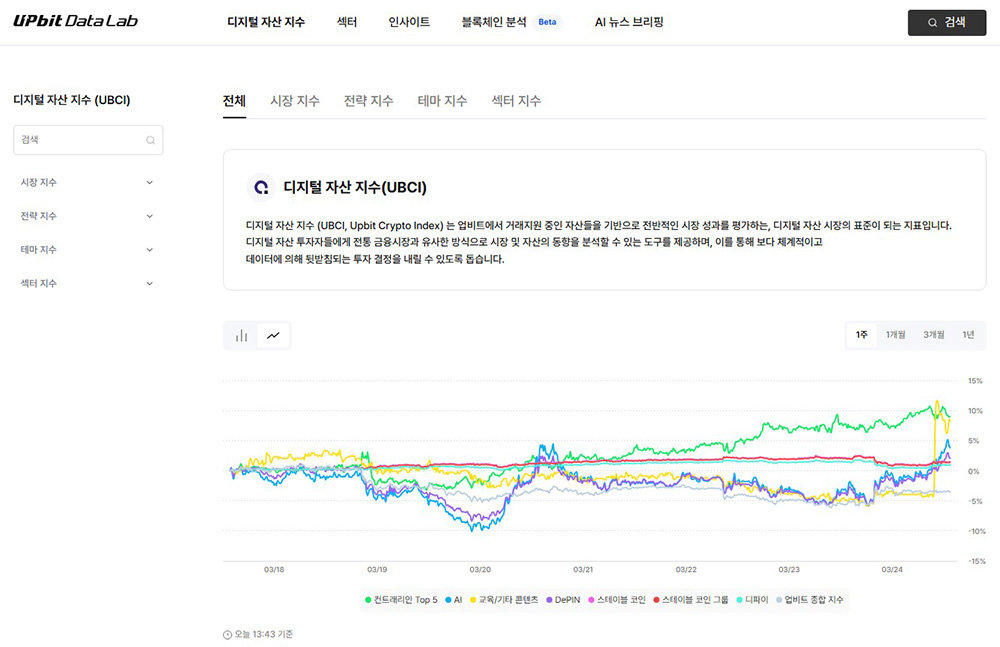The width and height of the screenshot is (1000, 647).
Task: Select the 전체 tab
Action: pyautogui.click(x=234, y=101)
